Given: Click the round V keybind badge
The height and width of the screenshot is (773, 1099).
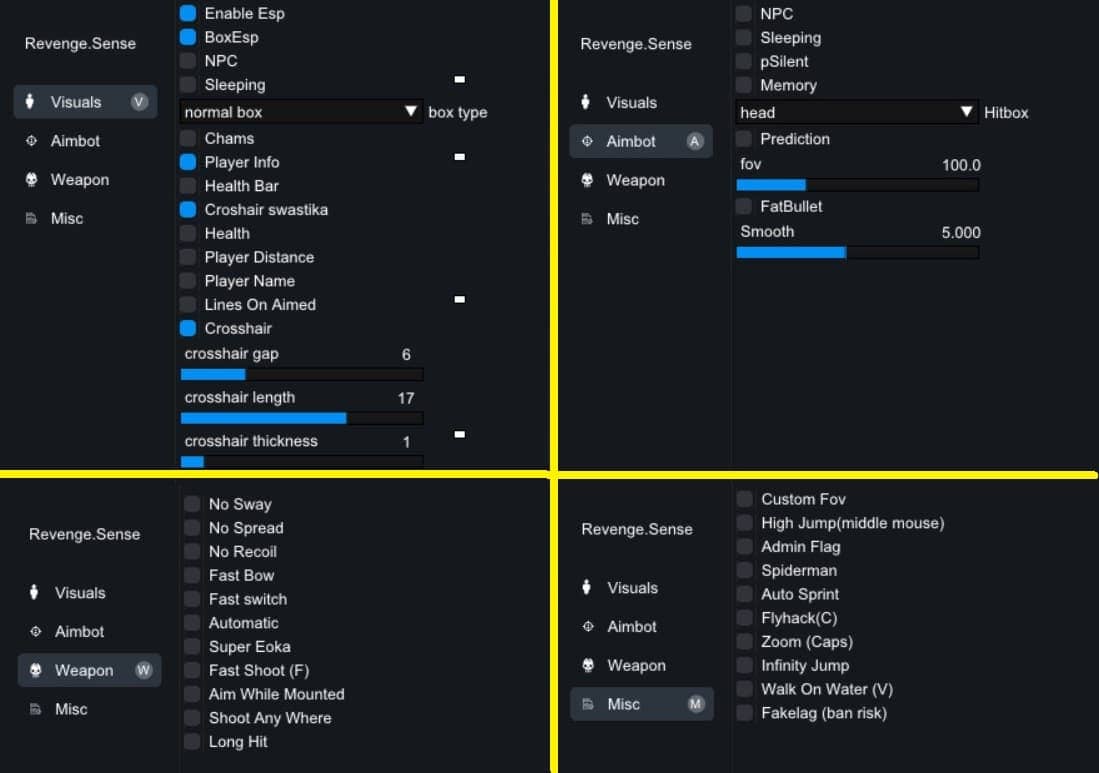Looking at the screenshot, I should (139, 102).
